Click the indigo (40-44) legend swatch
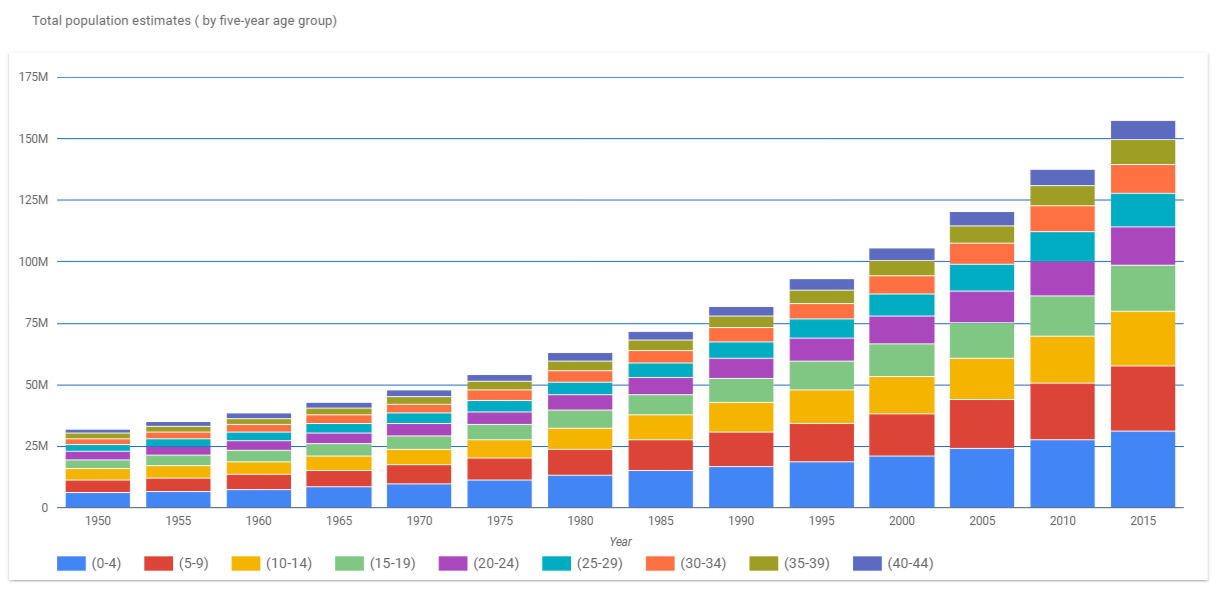The image size is (1216, 589). [x=867, y=563]
